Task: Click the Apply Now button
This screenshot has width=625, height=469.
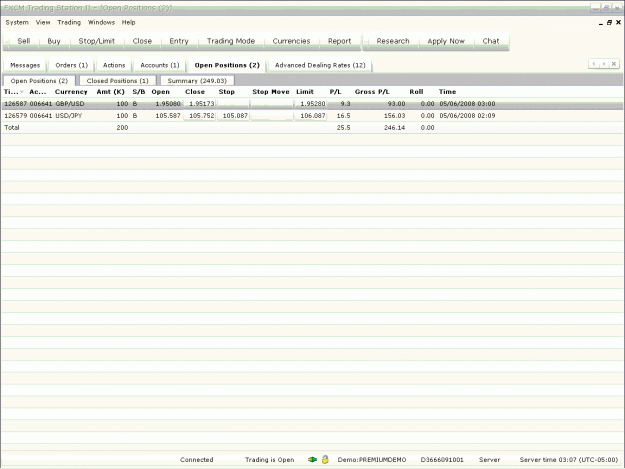Action: click(446, 41)
